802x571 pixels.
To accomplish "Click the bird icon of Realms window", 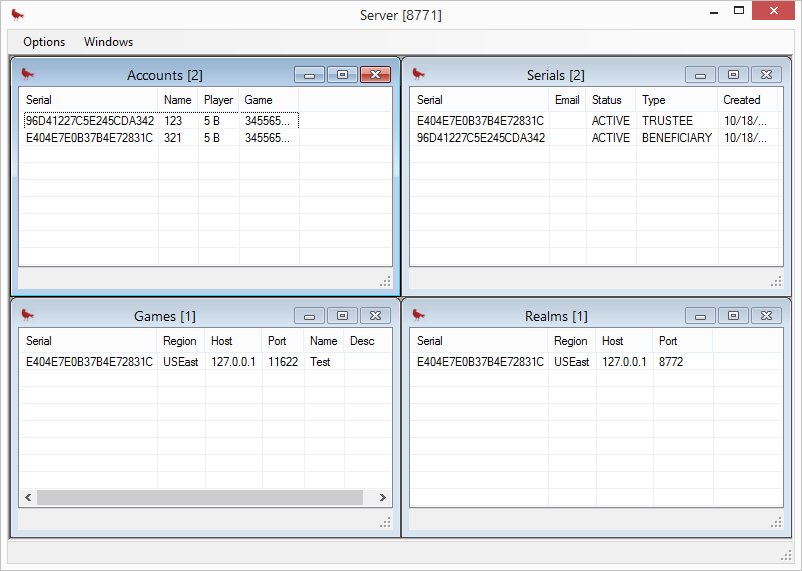I will (x=418, y=315).
